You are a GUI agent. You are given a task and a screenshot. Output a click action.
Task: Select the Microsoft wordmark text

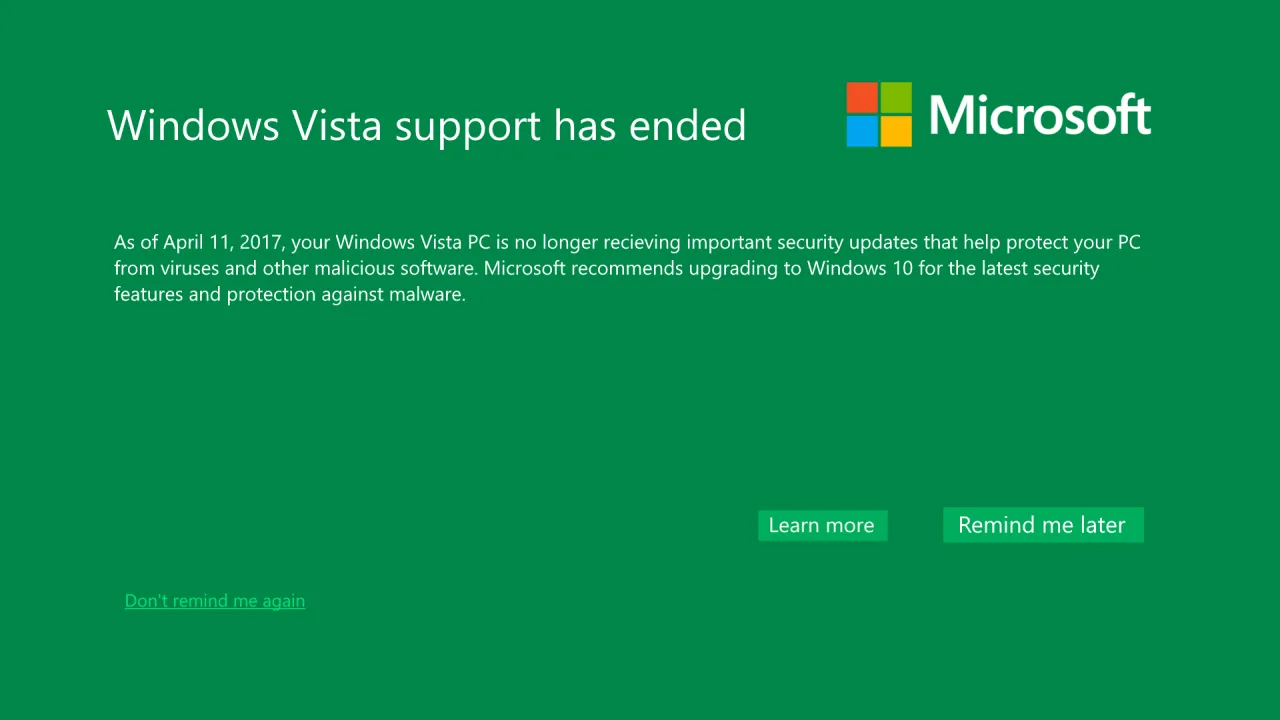[1040, 115]
